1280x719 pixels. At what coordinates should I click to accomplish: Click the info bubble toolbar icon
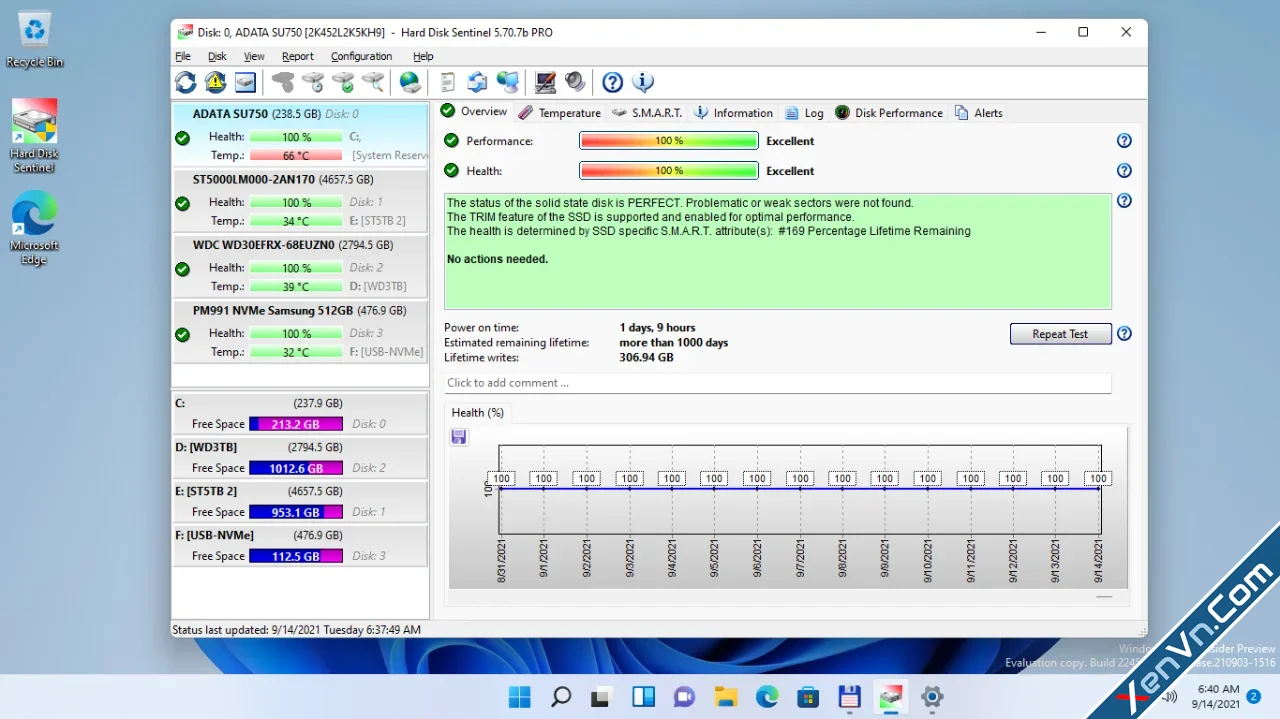pyautogui.click(x=642, y=82)
